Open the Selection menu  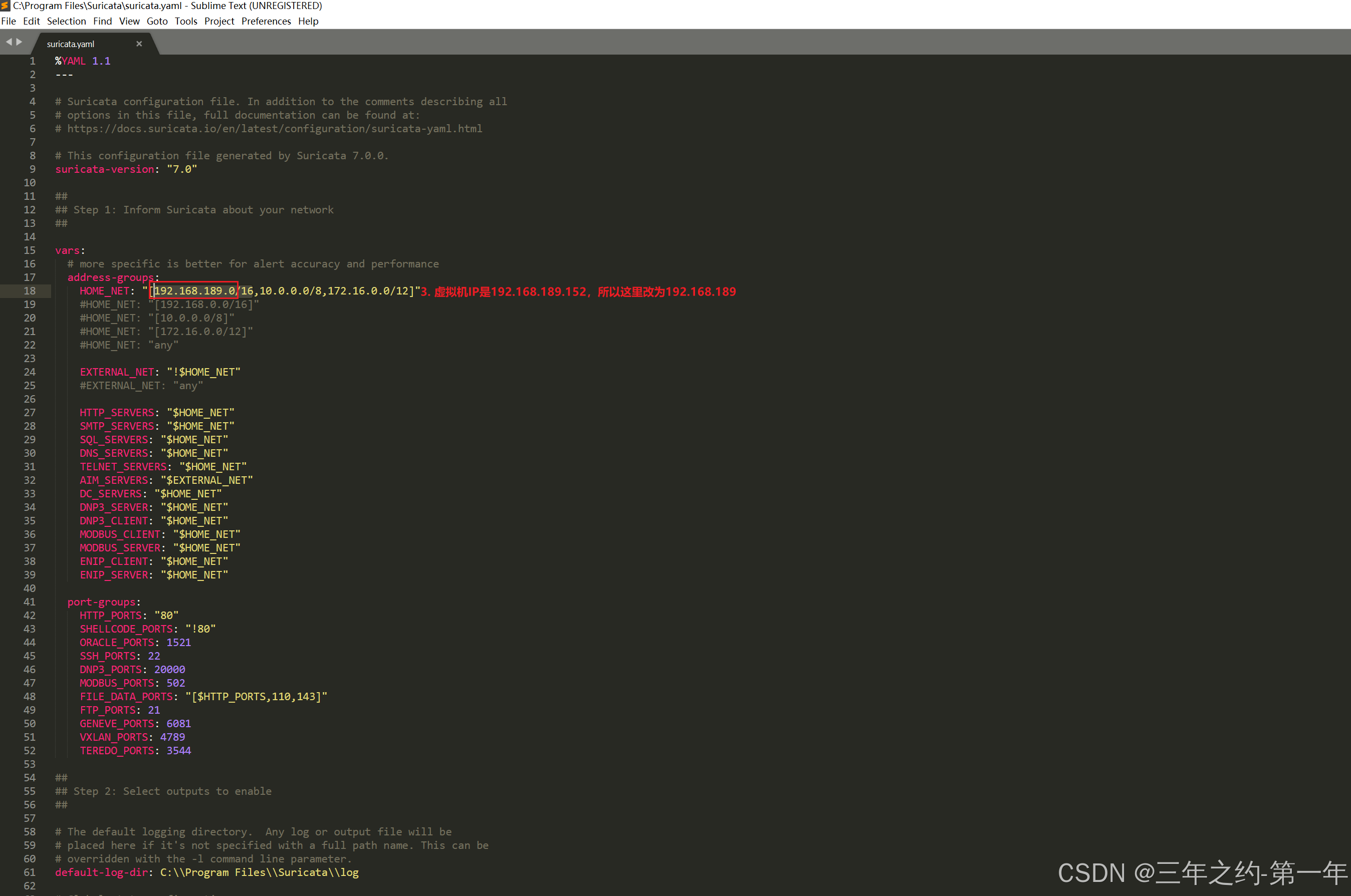click(66, 21)
